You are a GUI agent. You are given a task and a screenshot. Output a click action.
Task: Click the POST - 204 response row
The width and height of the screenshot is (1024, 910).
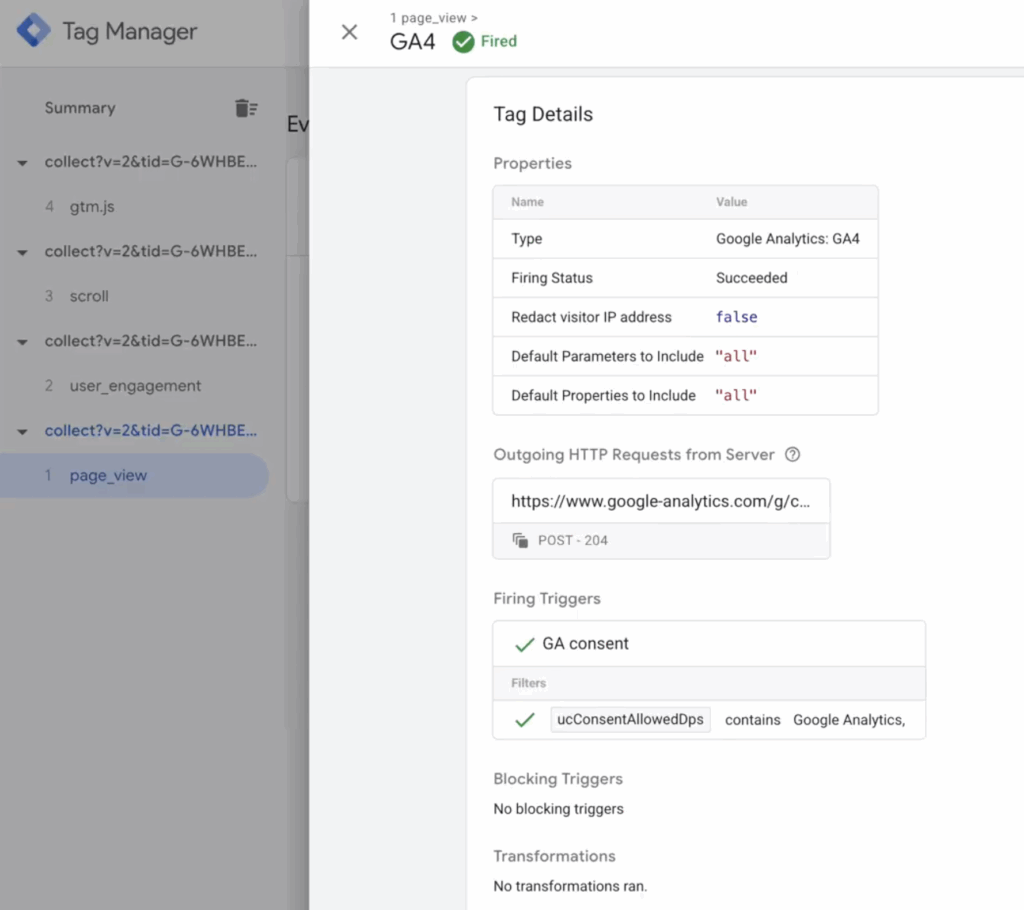661,540
